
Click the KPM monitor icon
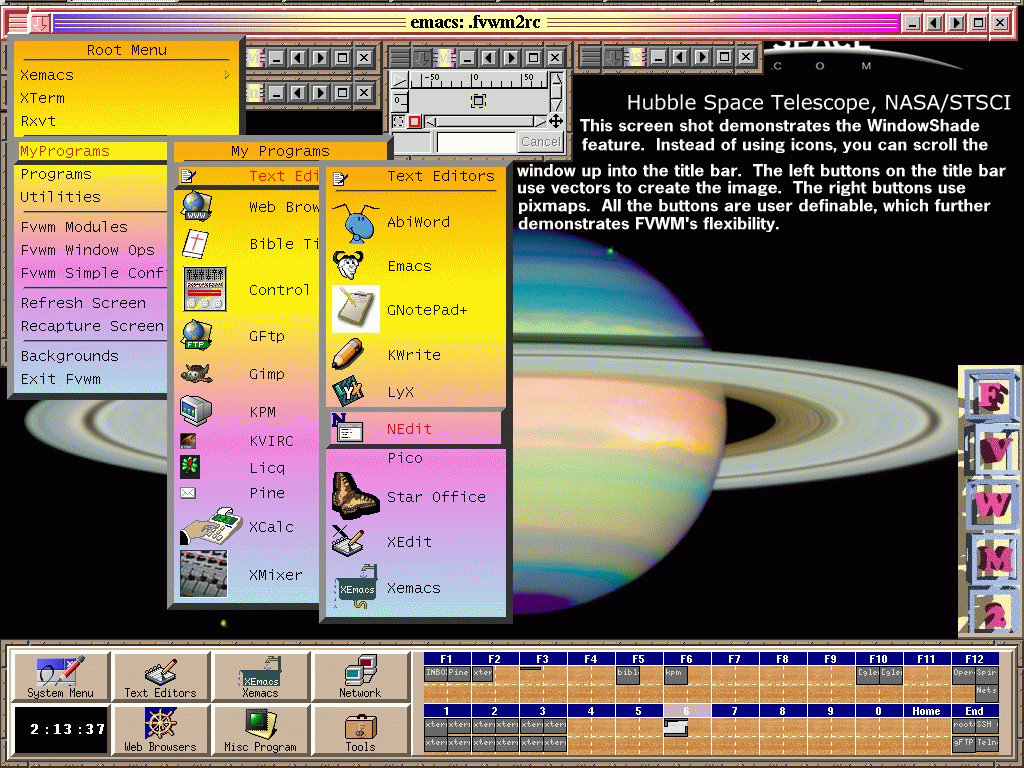(x=196, y=411)
